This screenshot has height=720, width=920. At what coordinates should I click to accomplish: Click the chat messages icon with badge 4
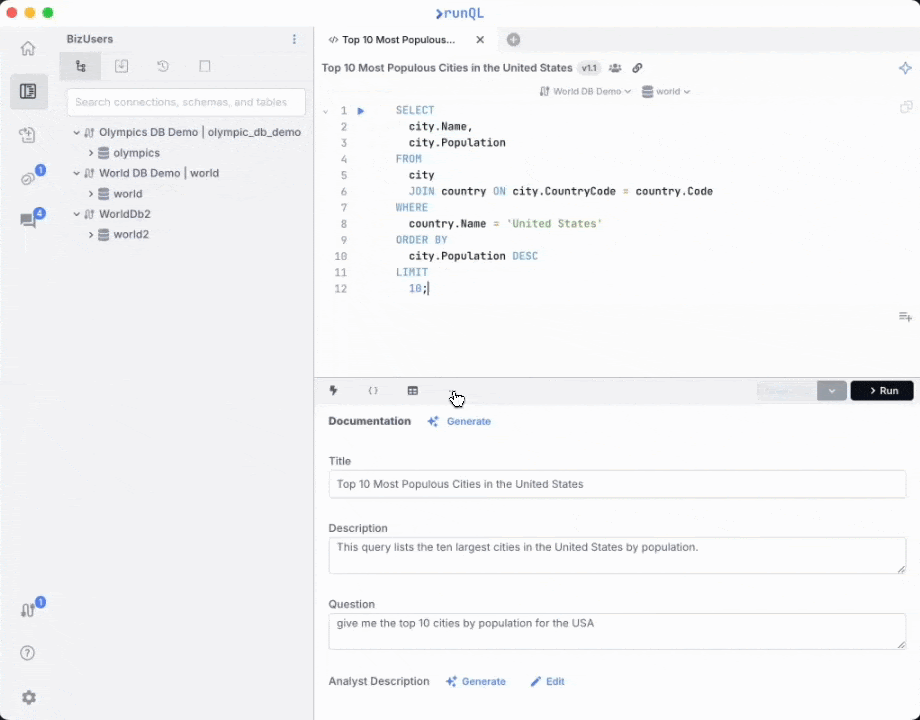pyautogui.click(x=28, y=220)
